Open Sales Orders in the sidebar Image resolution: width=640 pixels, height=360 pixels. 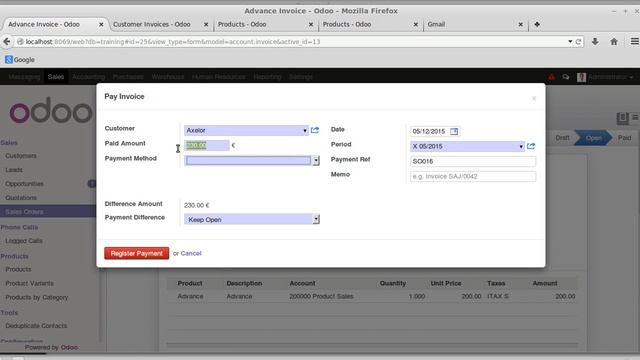tap(24, 211)
